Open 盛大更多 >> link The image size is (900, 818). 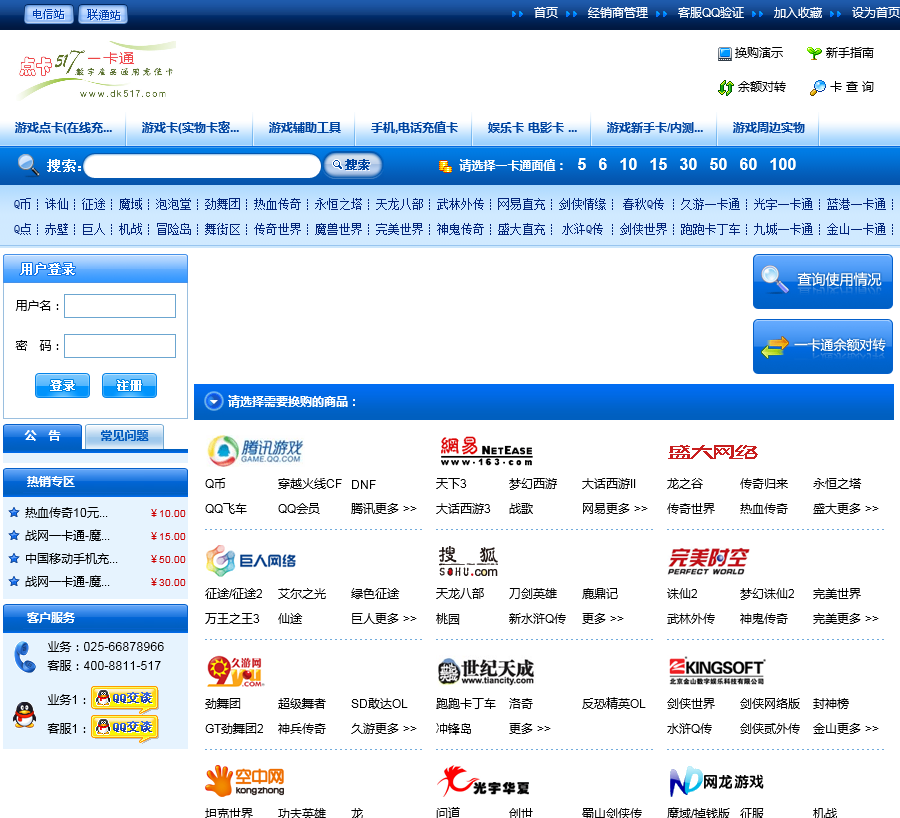pos(845,509)
